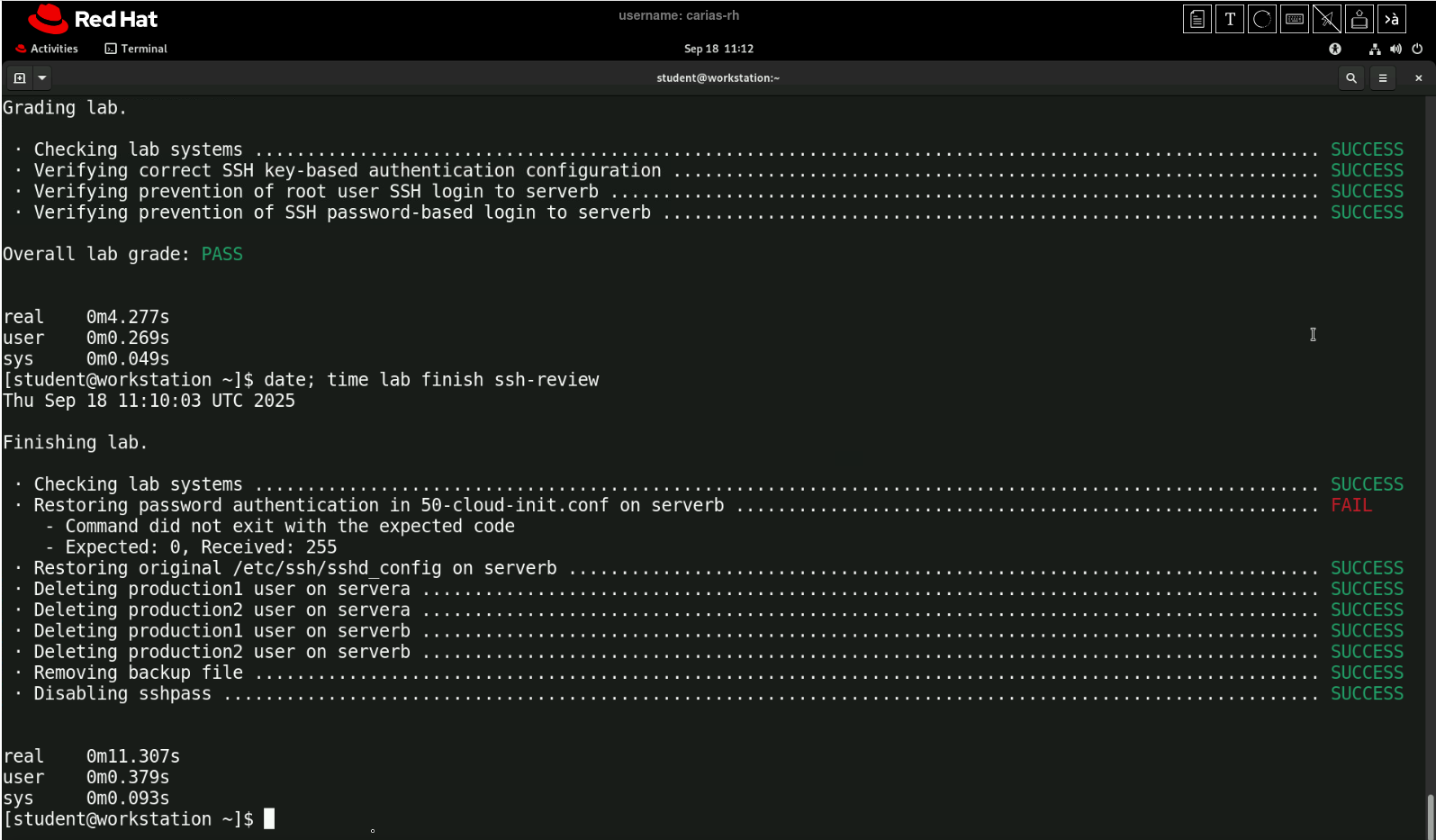
Task: Open terminal search with the magnifier icon
Action: pos(1350,78)
